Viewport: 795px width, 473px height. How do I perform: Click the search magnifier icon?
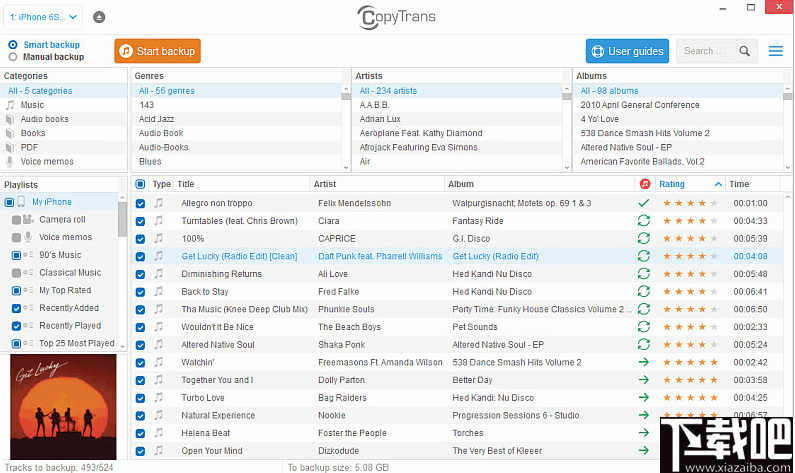[745, 51]
